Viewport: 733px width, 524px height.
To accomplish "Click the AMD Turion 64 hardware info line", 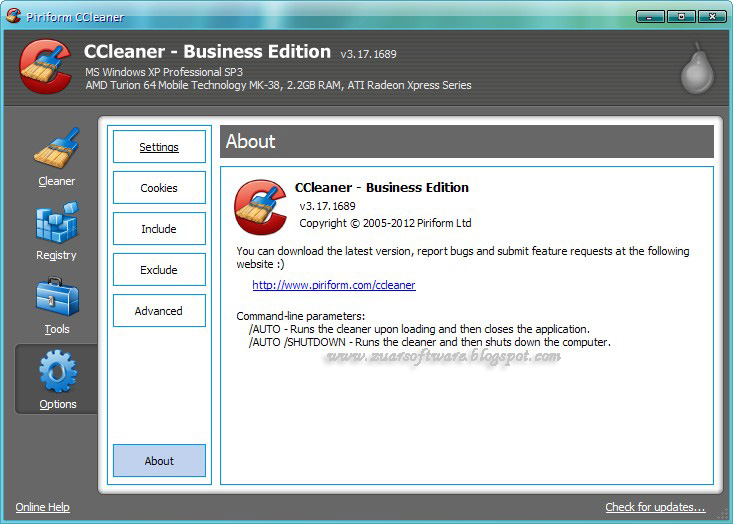I will [278, 86].
